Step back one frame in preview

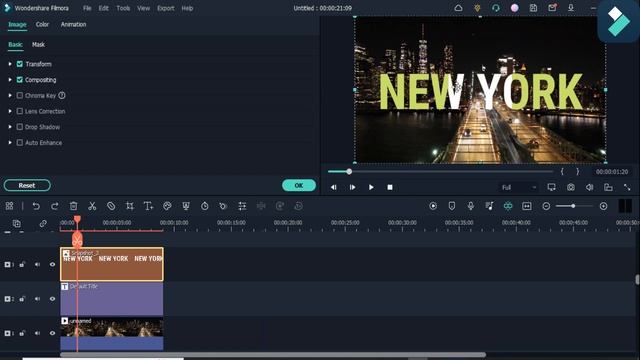coord(333,187)
